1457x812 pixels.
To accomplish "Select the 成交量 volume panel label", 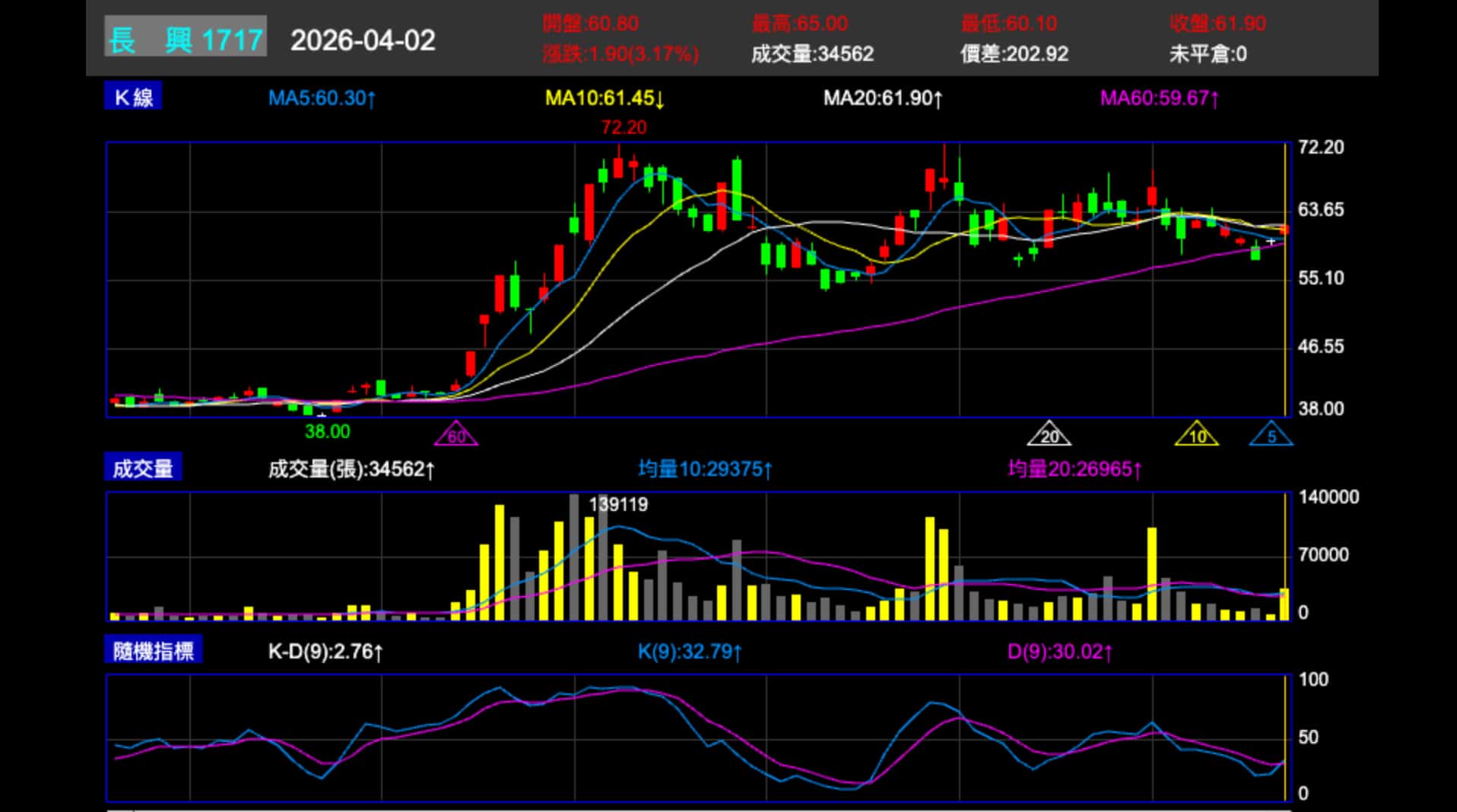I will coord(143,468).
